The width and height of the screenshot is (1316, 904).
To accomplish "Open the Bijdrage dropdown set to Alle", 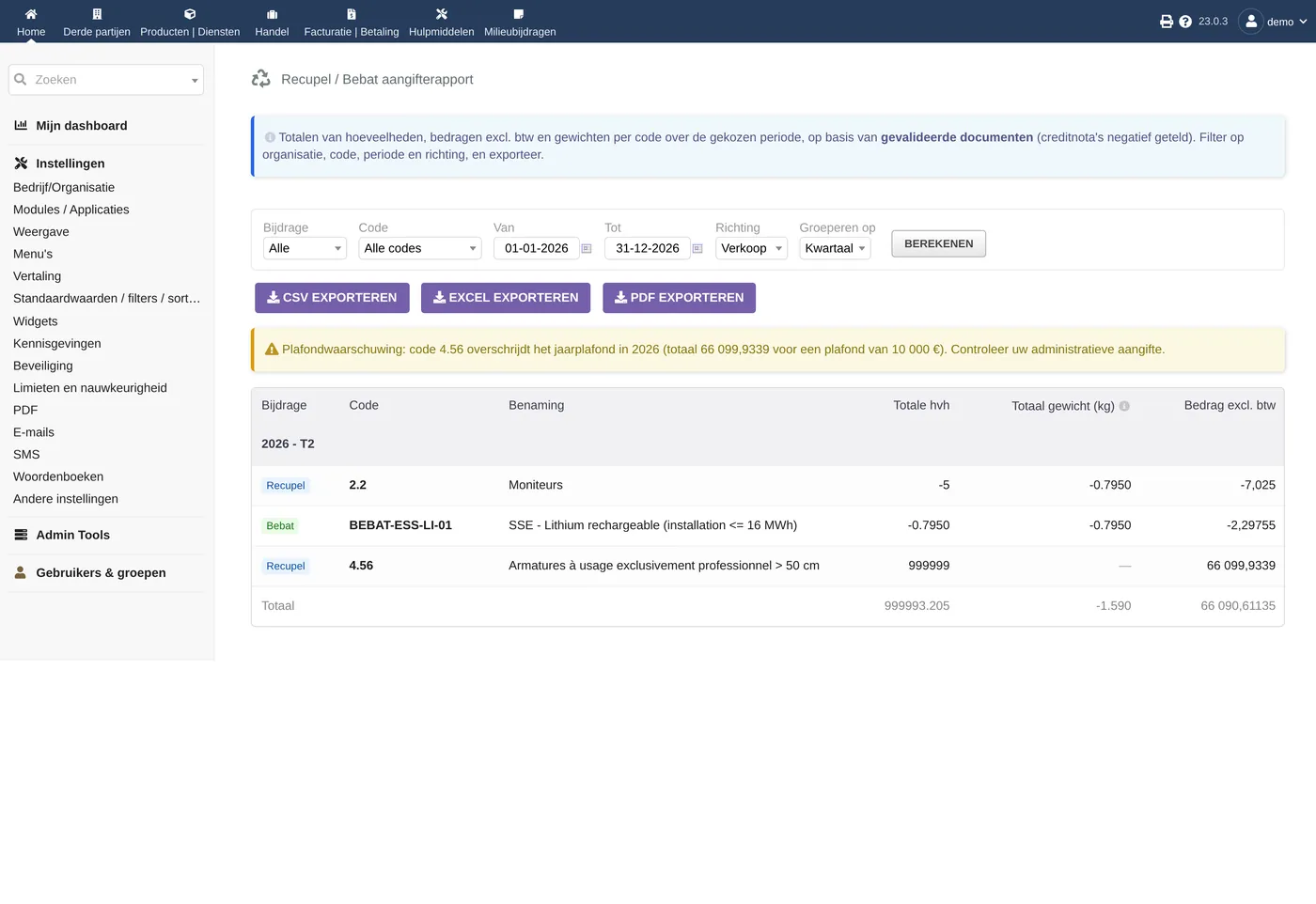I will 305,248.
